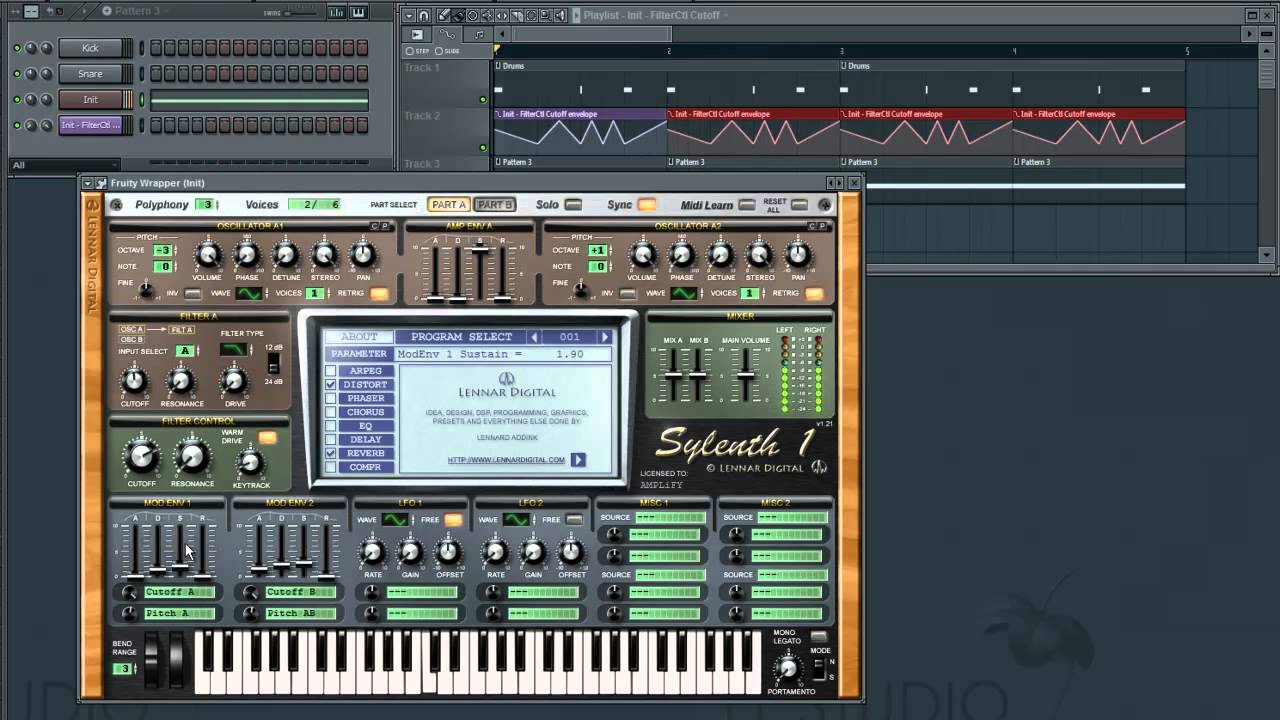The height and width of the screenshot is (720, 1280).
Task: Open the Mod Env 2 Pitch AB destination
Action: pos(301,613)
